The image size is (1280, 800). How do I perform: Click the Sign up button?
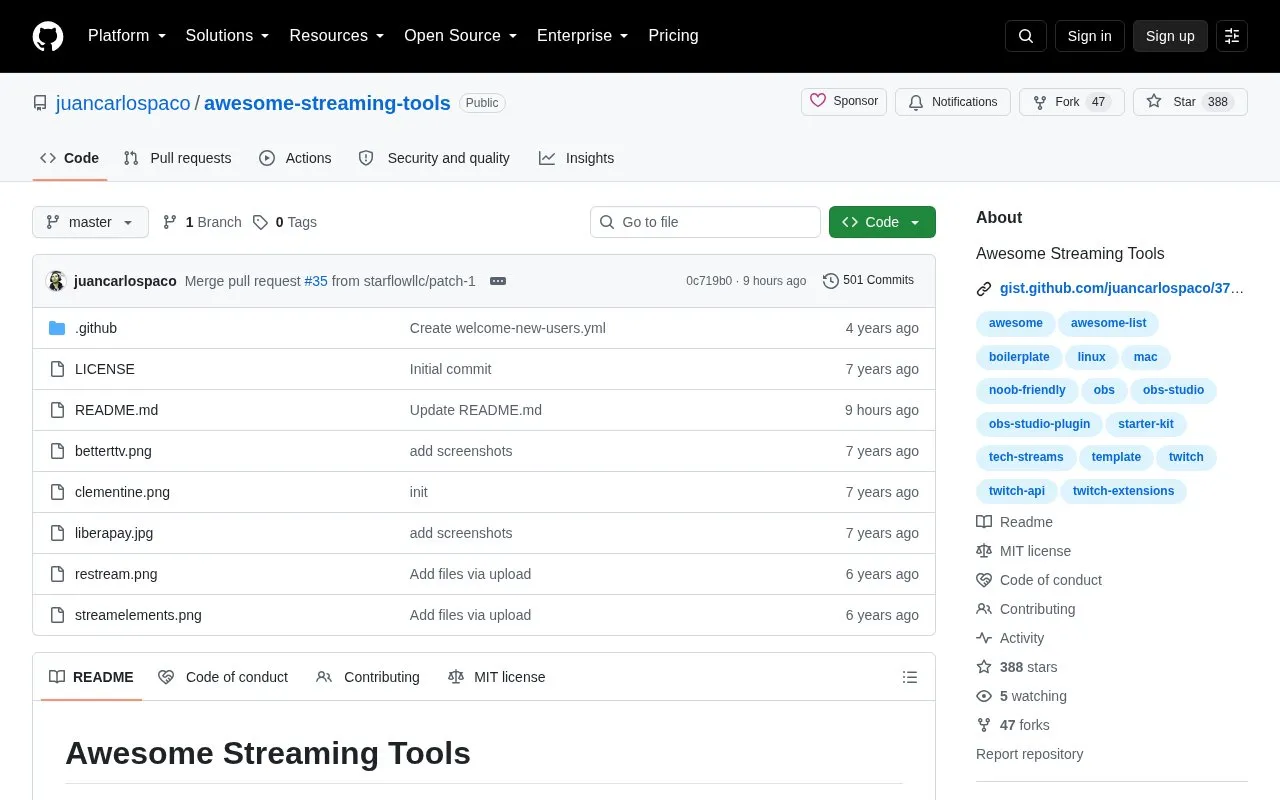(1170, 36)
